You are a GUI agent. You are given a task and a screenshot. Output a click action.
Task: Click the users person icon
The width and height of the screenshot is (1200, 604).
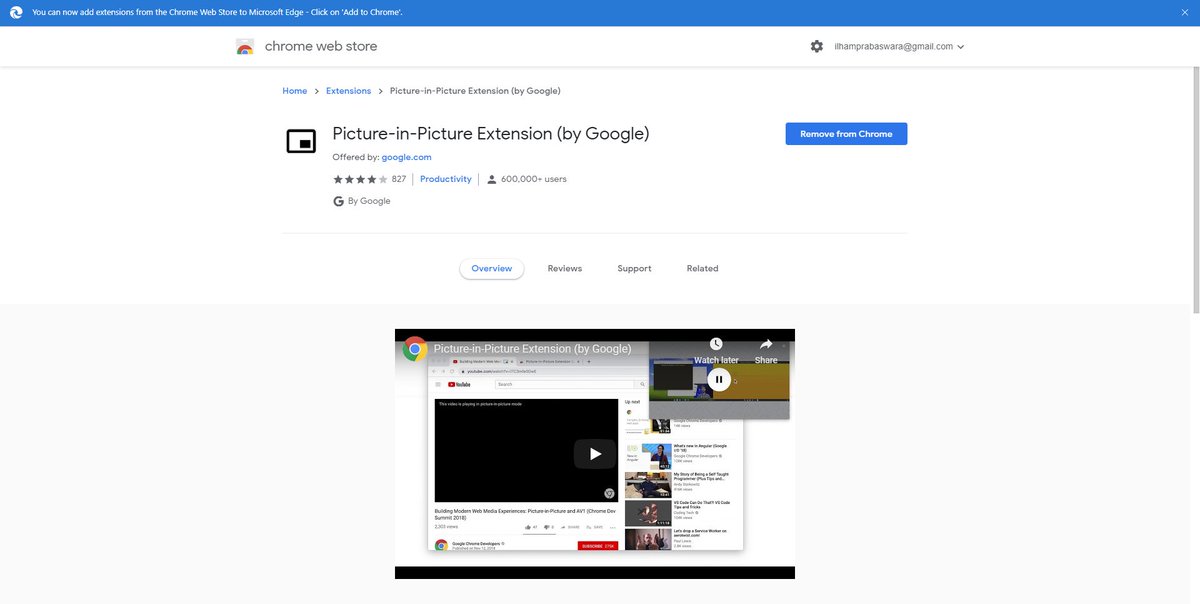coord(492,180)
